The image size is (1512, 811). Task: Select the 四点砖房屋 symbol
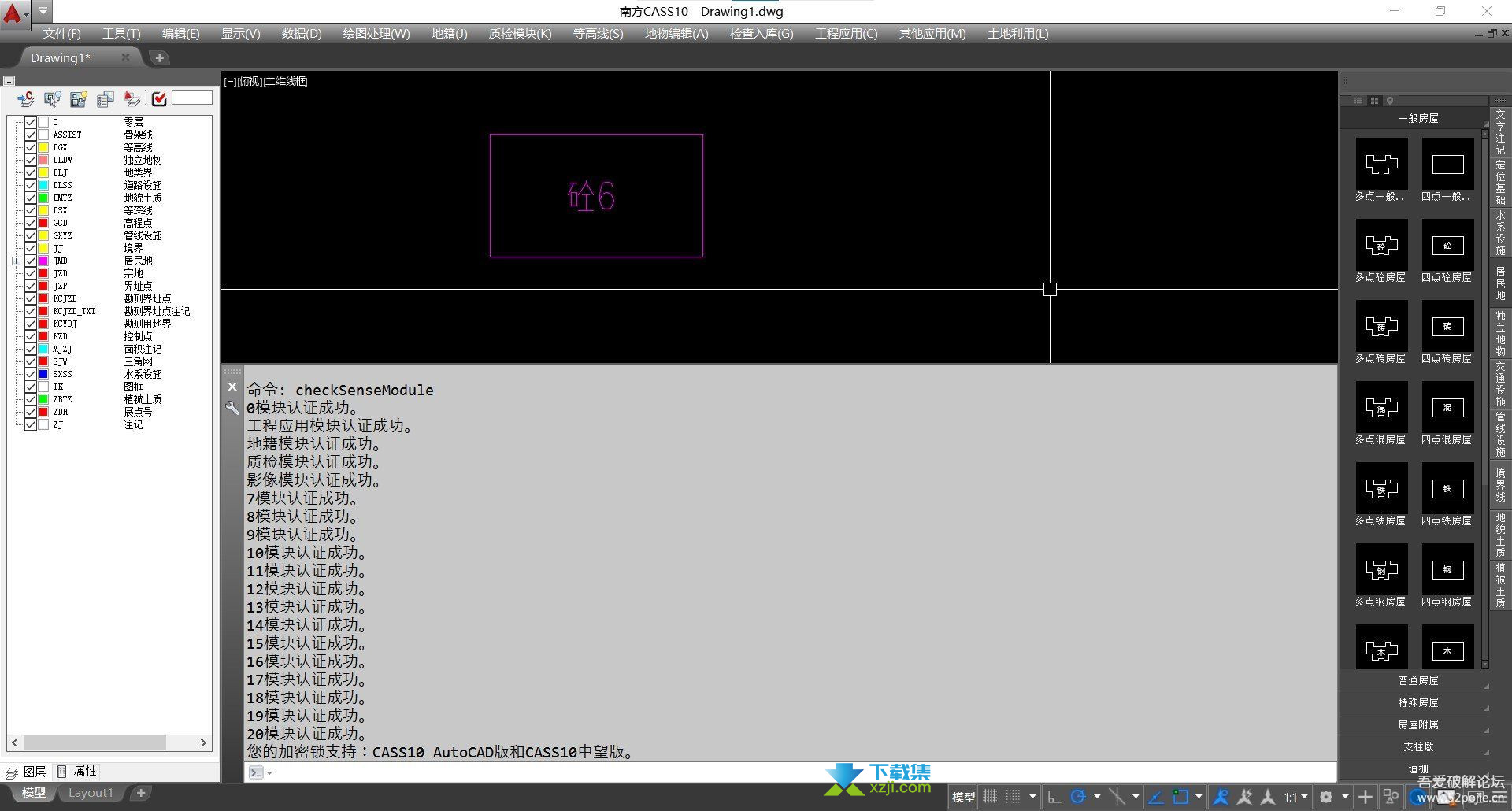[x=1447, y=326]
